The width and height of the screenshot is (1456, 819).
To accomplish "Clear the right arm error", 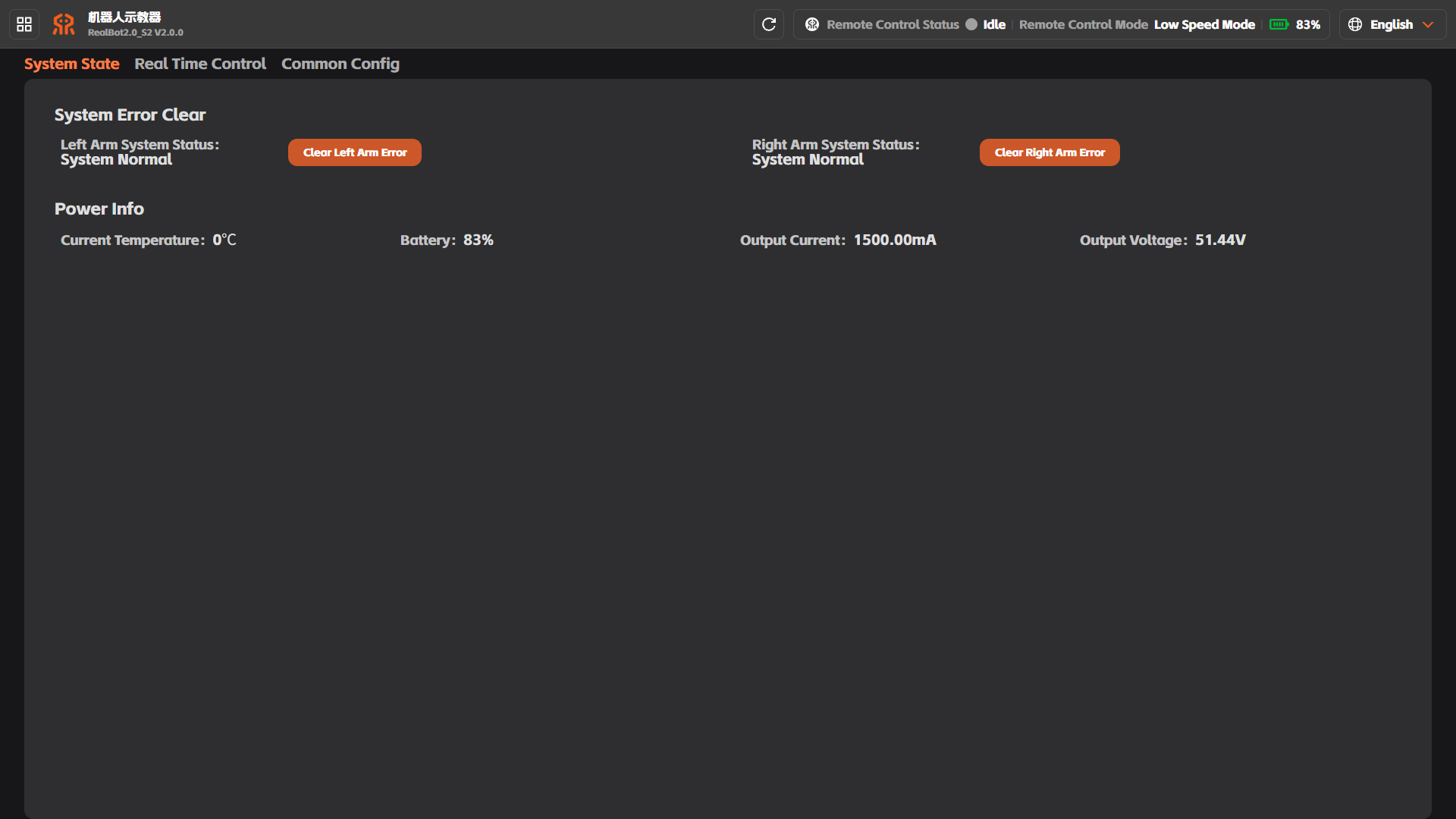I will [1050, 152].
